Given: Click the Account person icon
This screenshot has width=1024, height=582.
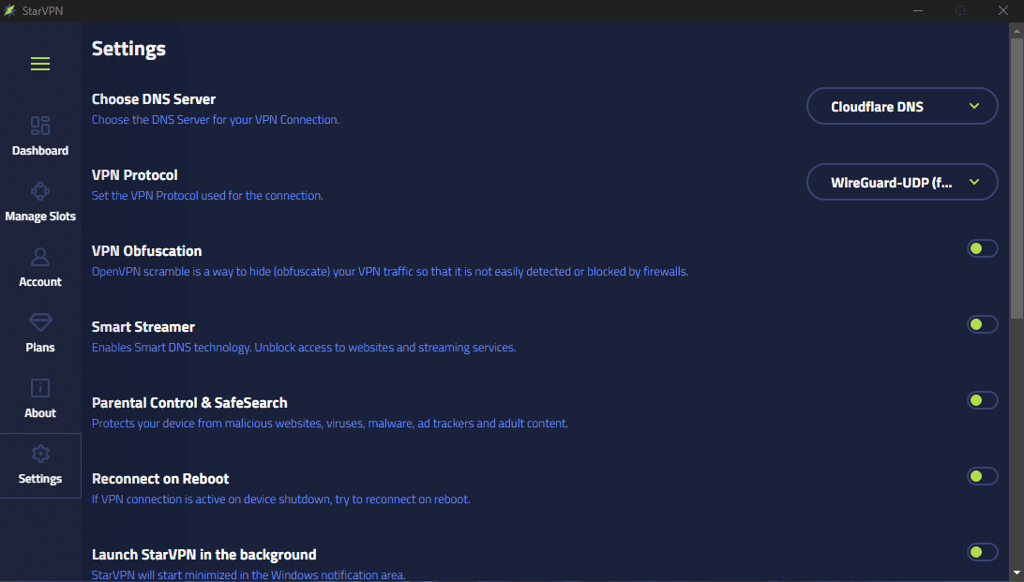Looking at the screenshot, I should point(40,257).
